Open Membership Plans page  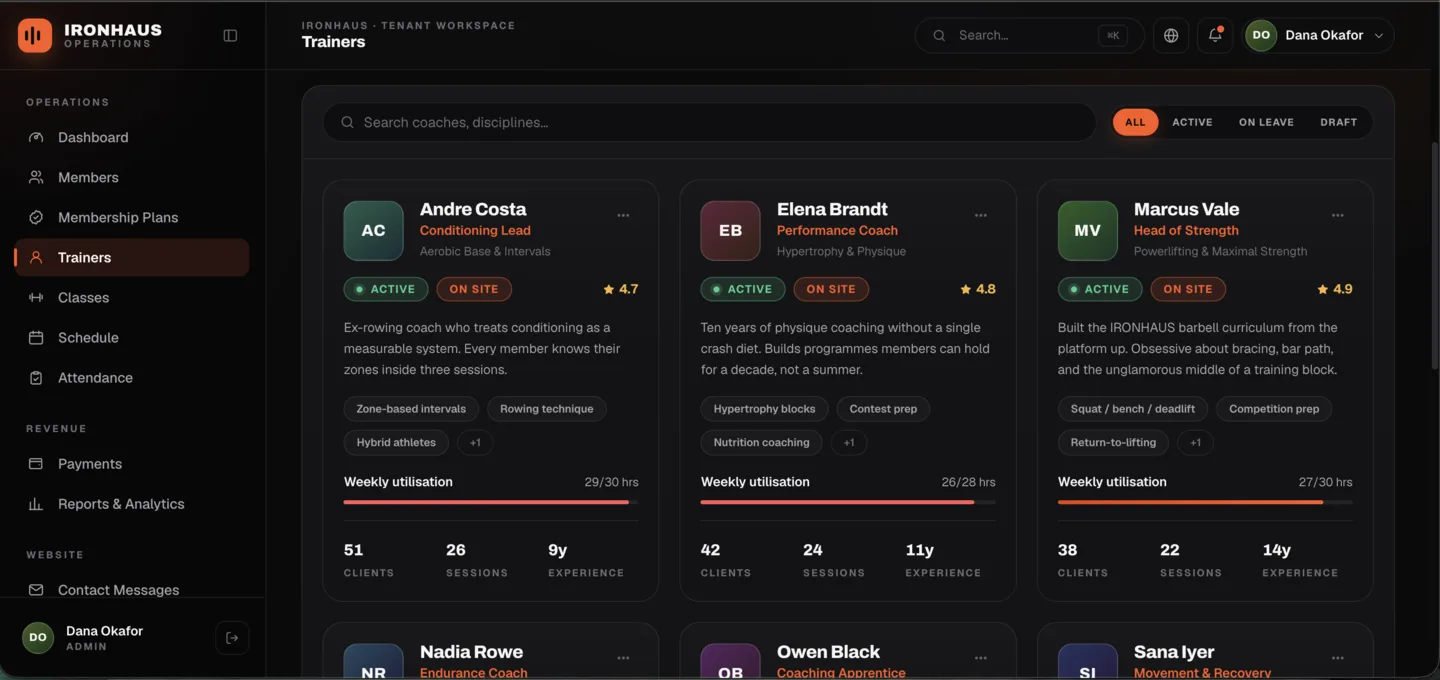(x=132, y=217)
